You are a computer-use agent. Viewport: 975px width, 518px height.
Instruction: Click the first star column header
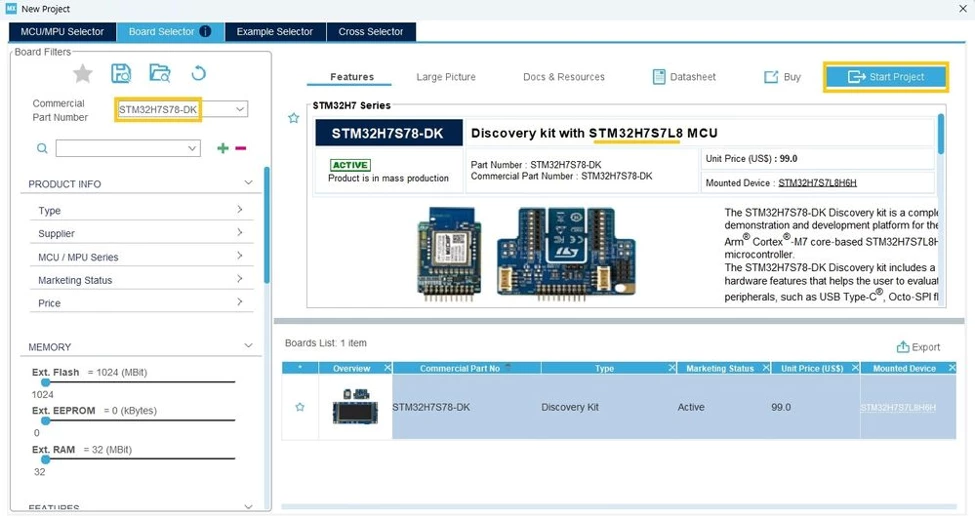click(300, 368)
